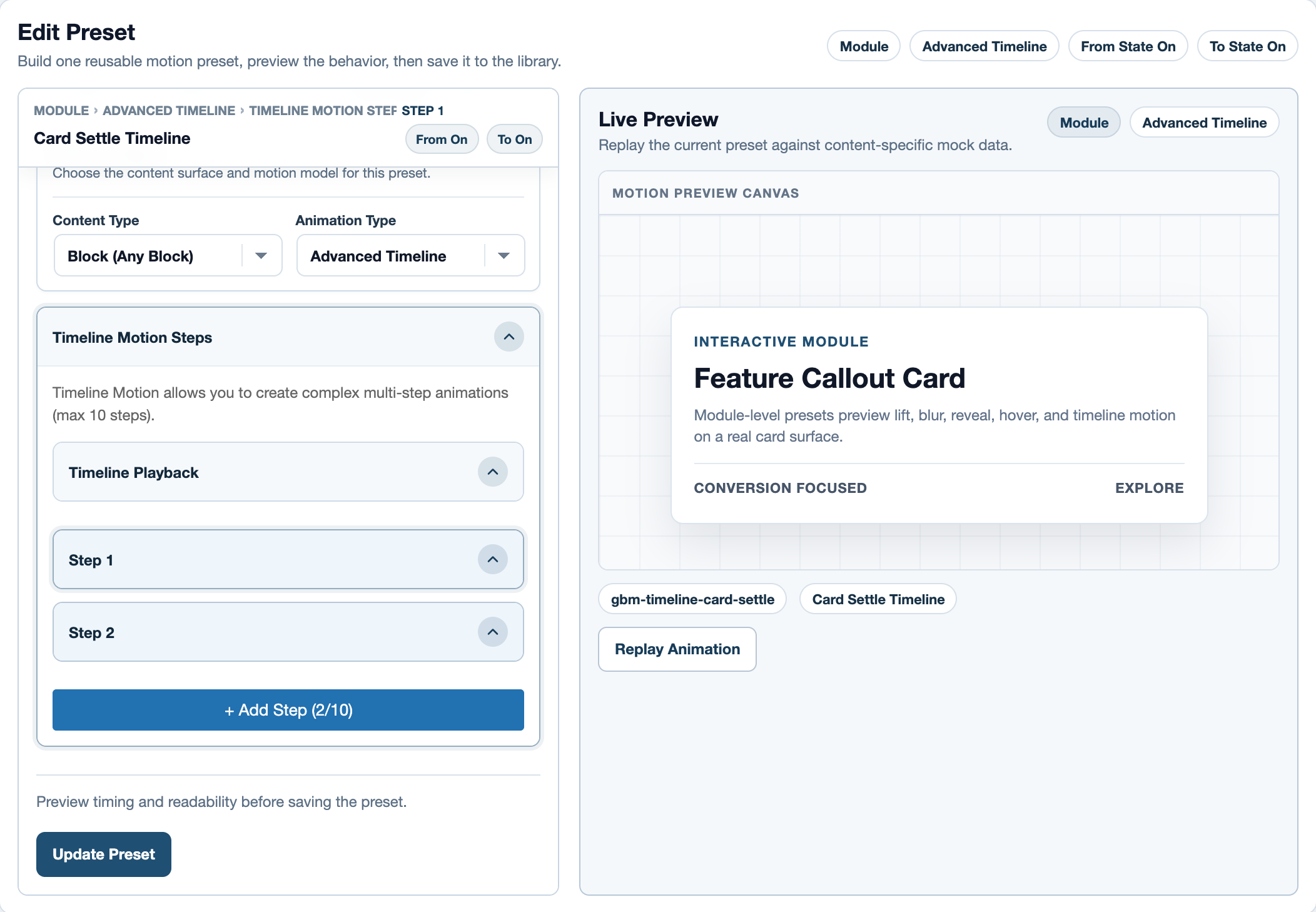
Task: Click header Advanced Timeline chip
Action: [984, 46]
